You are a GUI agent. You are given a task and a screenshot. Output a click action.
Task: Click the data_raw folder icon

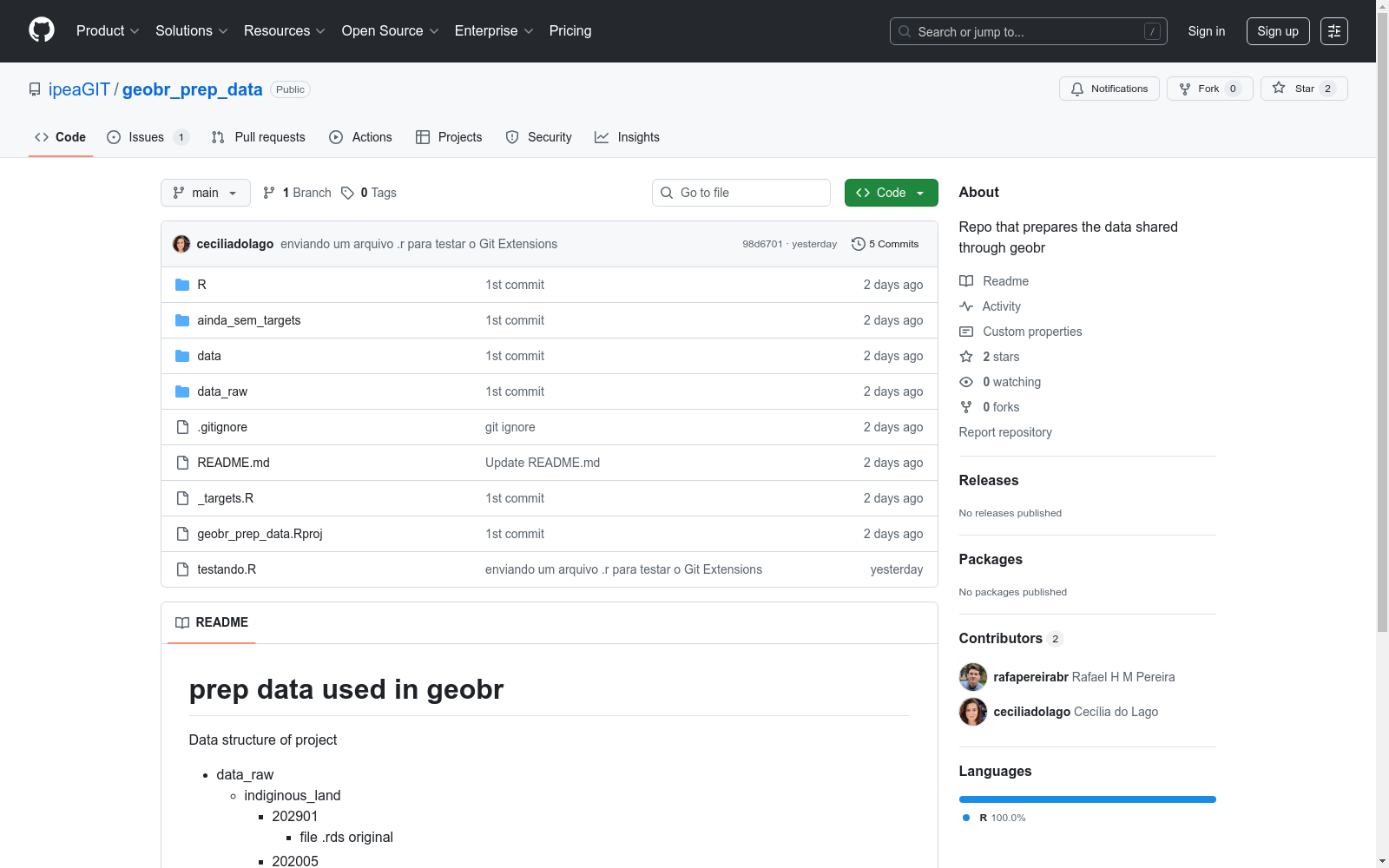182,391
